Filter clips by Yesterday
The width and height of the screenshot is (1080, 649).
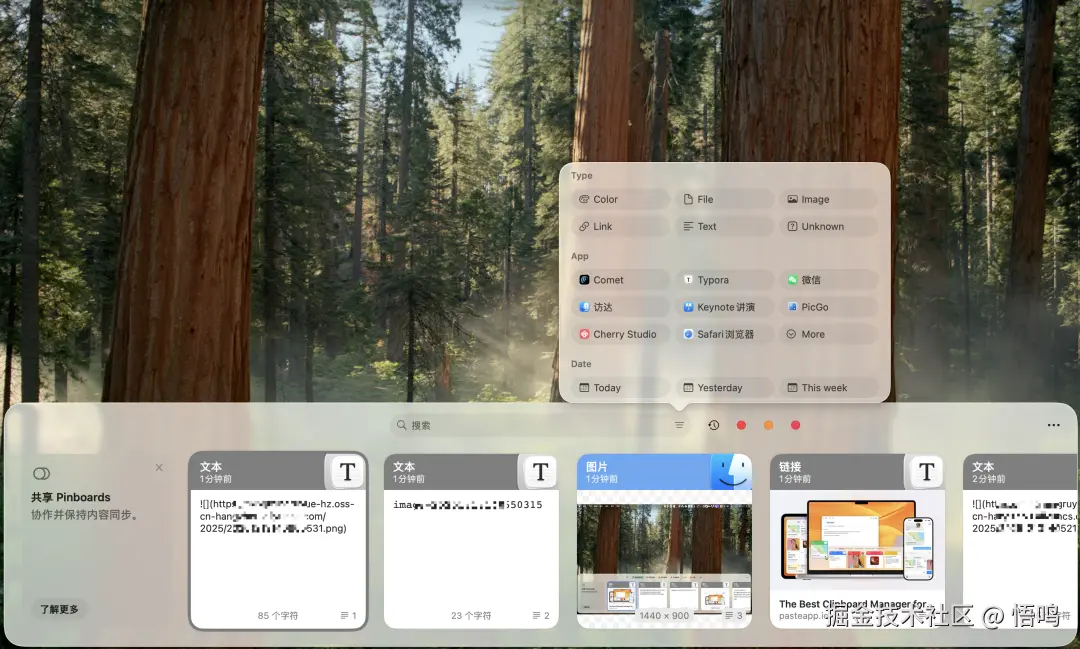pos(725,388)
